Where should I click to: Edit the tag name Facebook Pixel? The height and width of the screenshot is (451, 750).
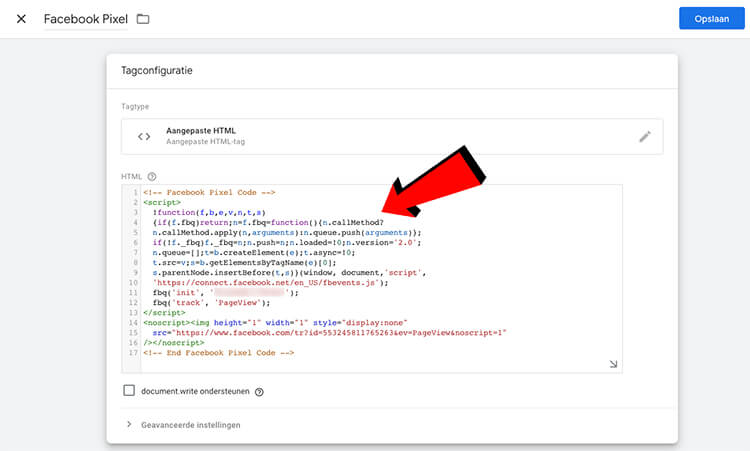[86, 19]
